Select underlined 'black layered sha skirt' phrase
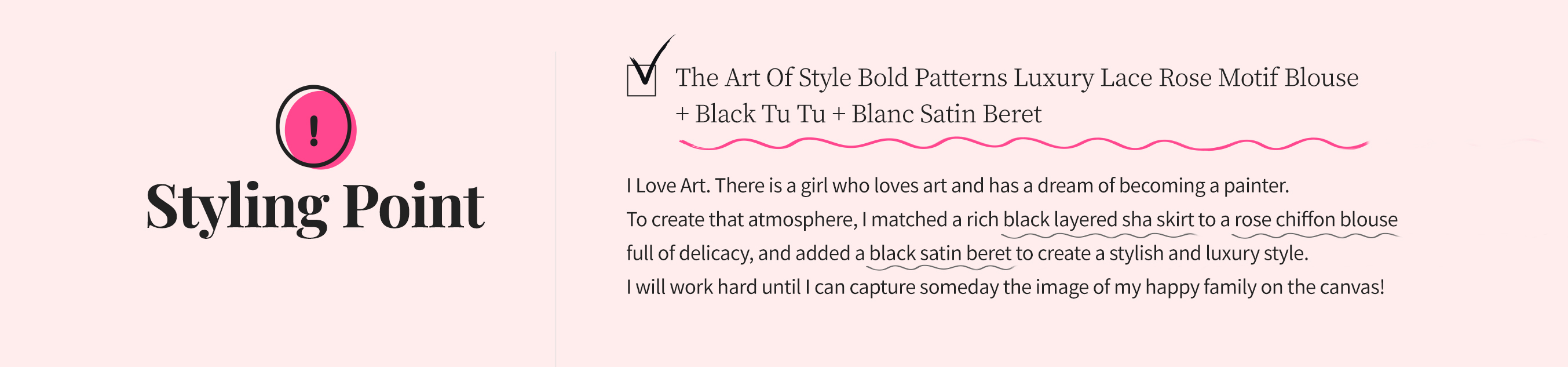The image size is (1568, 367). click(1098, 220)
